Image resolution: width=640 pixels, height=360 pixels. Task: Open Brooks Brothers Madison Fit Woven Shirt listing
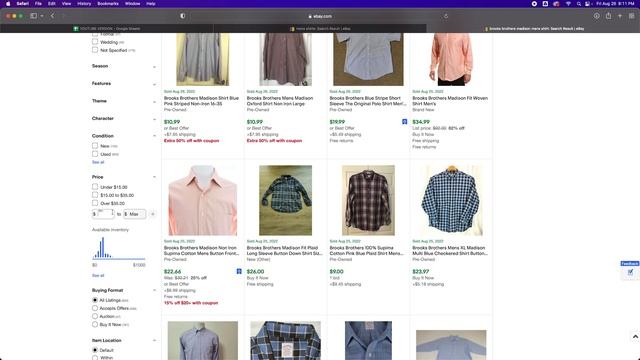pos(450,101)
